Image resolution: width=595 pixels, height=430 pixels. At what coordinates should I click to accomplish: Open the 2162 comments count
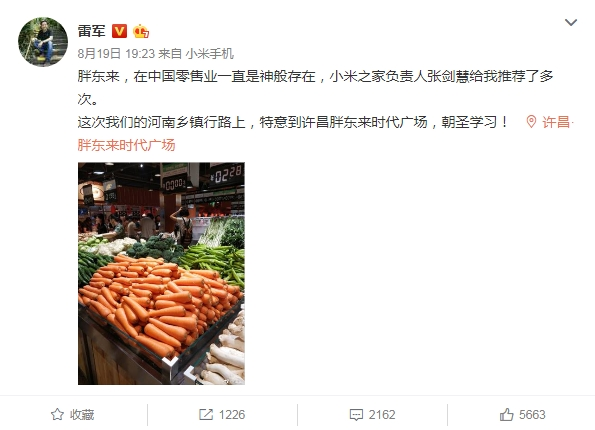pyautogui.click(x=382, y=414)
